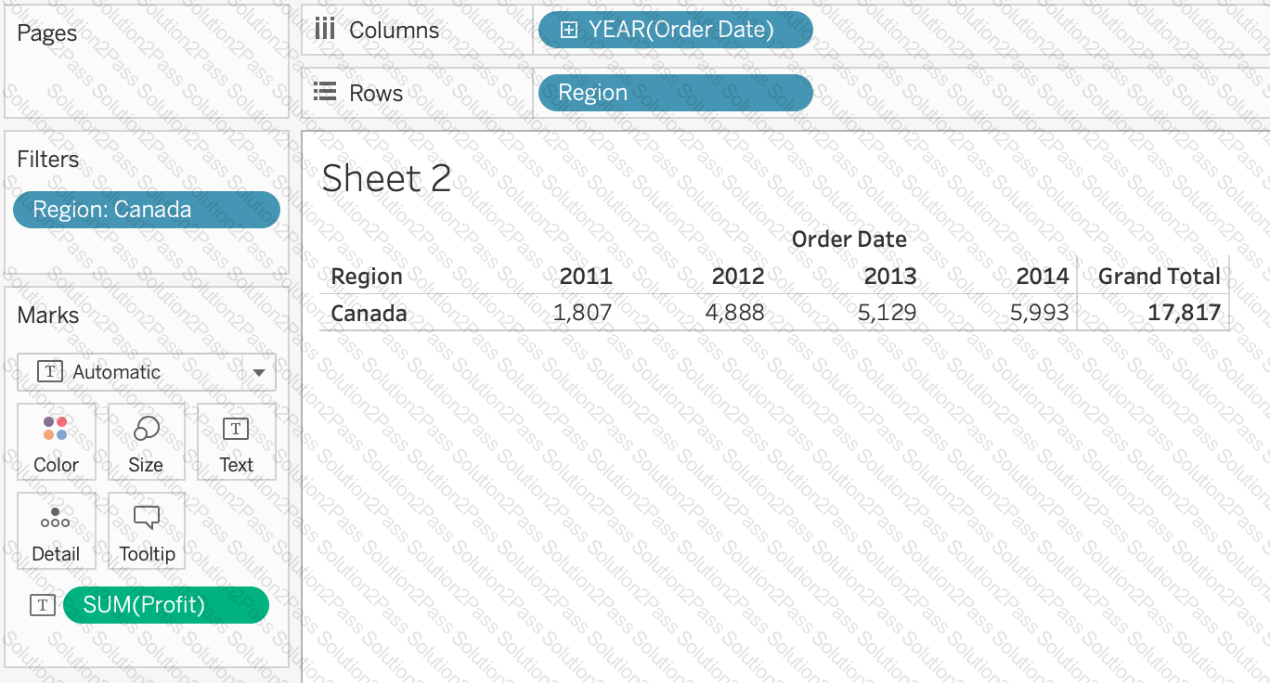Viewport: 1270px width, 683px height.
Task: Click the 2011 column header
Action: [586, 277]
